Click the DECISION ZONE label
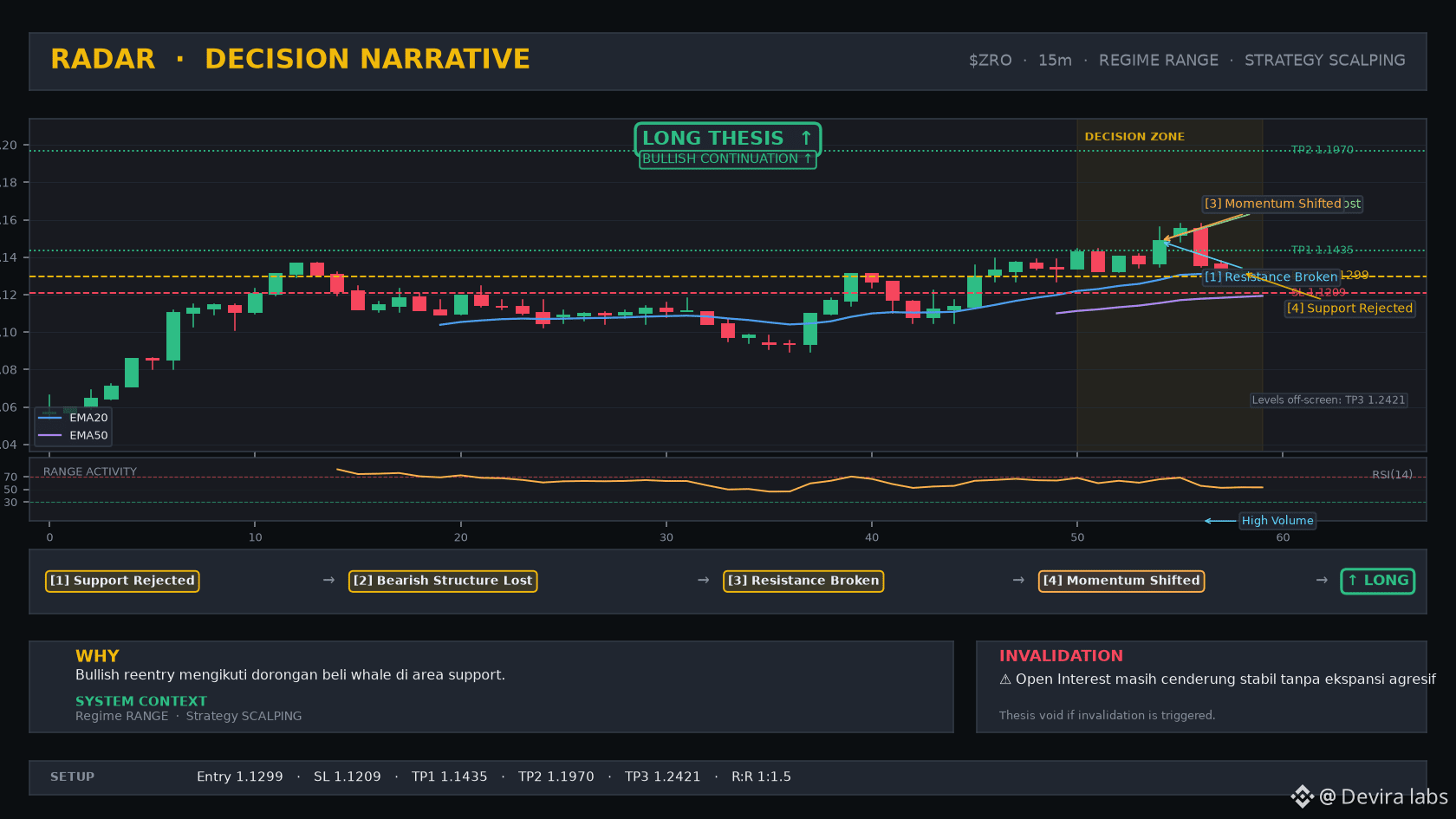The width and height of the screenshot is (1456, 819). [x=1134, y=137]
